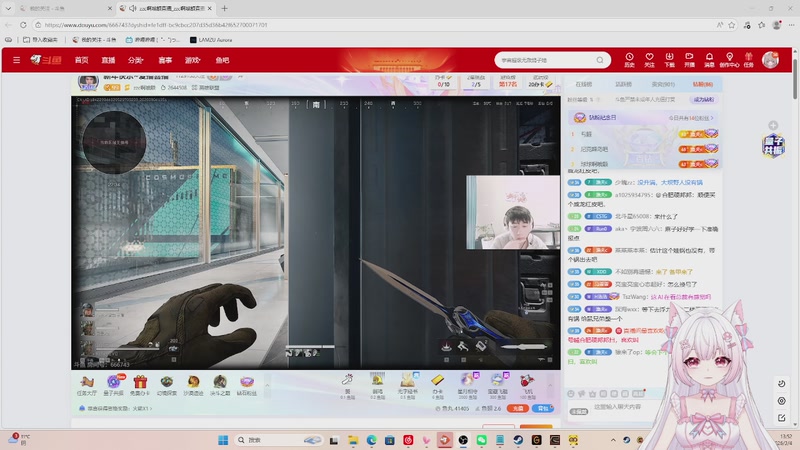Screen dimensions: 800x450
Task: Click the 成为钻粉 become diamond fan button
Action: [x=704, y=99]
